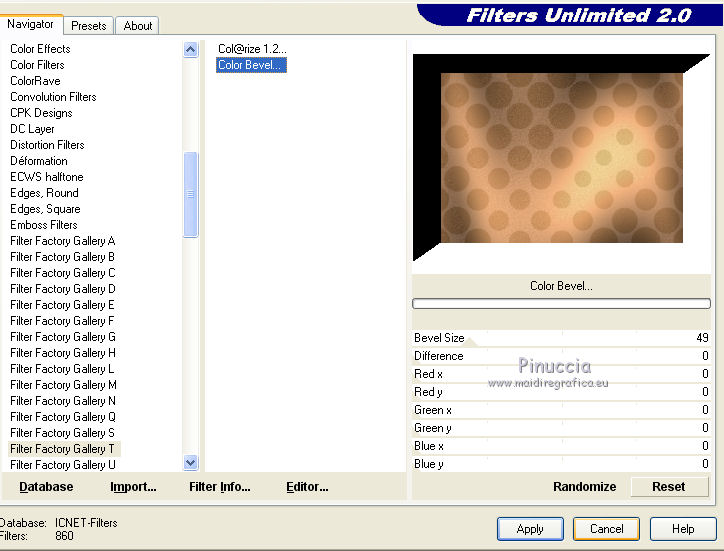This screenshot has height=551, width=724.
Task: Cancel the Filters Unlimited dialog
Action: [606, 529]
